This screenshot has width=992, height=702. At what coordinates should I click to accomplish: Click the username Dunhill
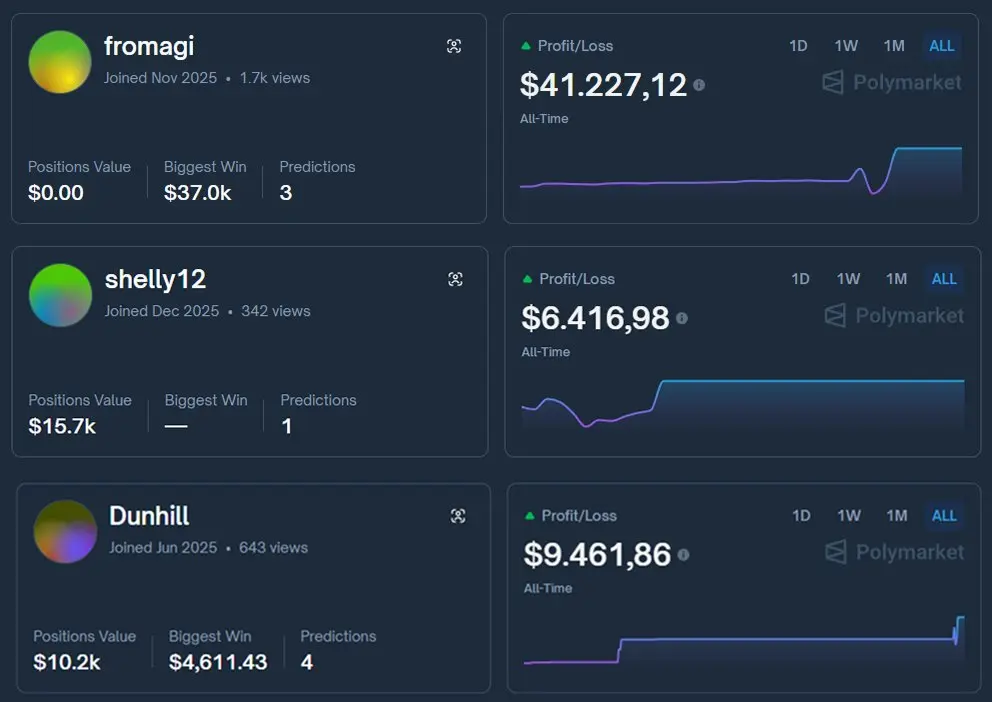coord(149,516)
